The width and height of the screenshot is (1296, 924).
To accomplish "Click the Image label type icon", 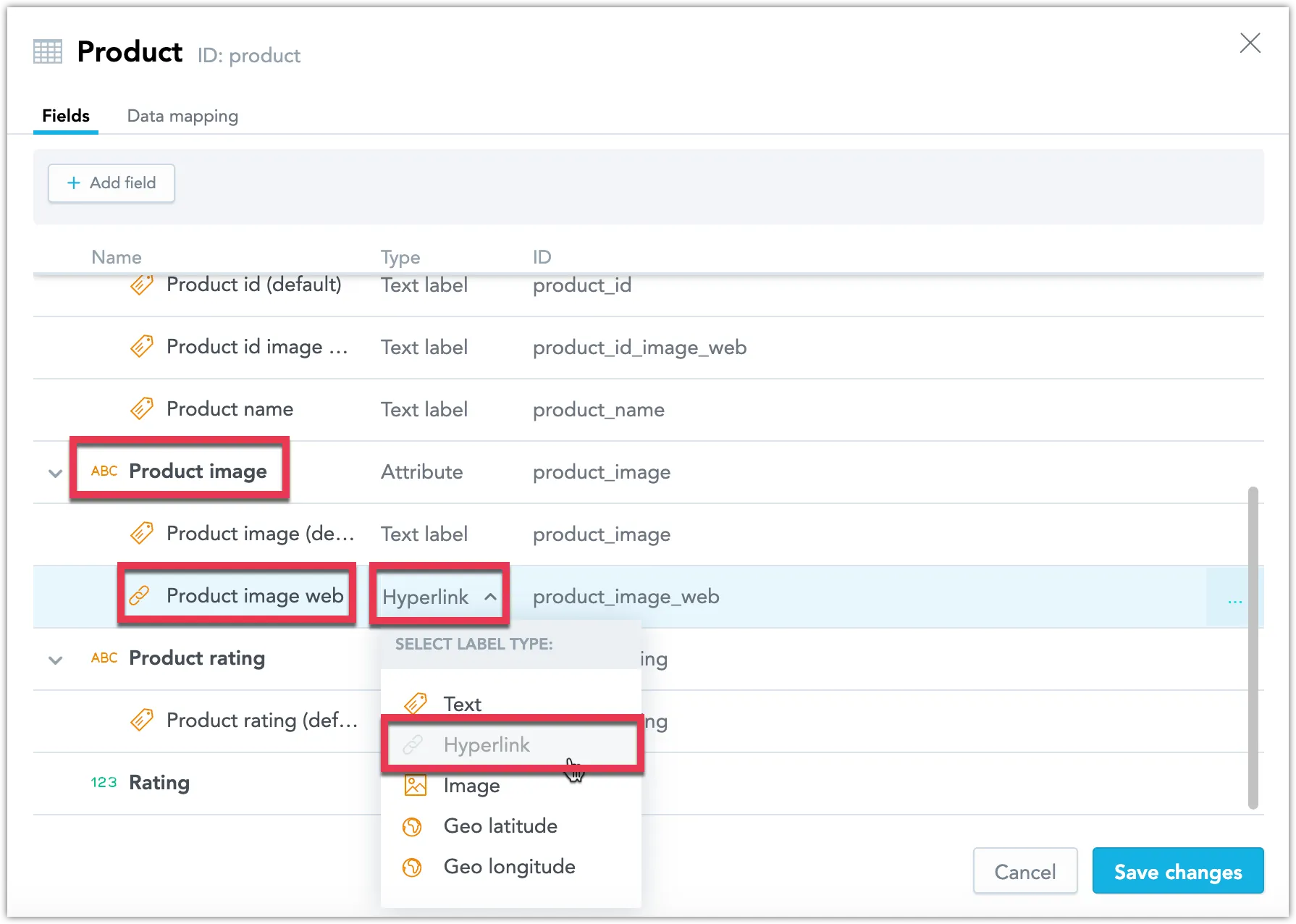I will click(415, 786).
